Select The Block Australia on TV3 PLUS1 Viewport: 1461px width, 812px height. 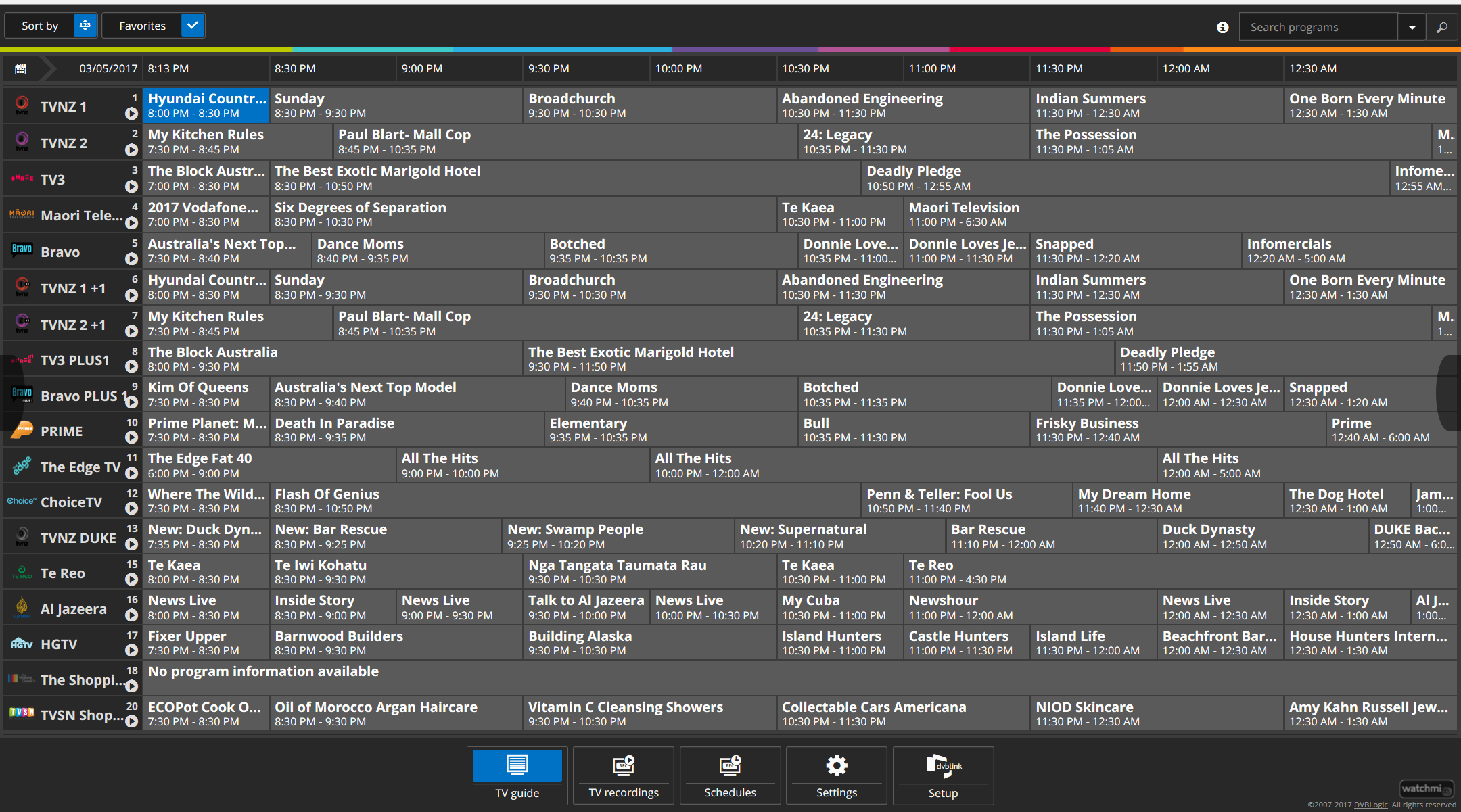(333, 359)
